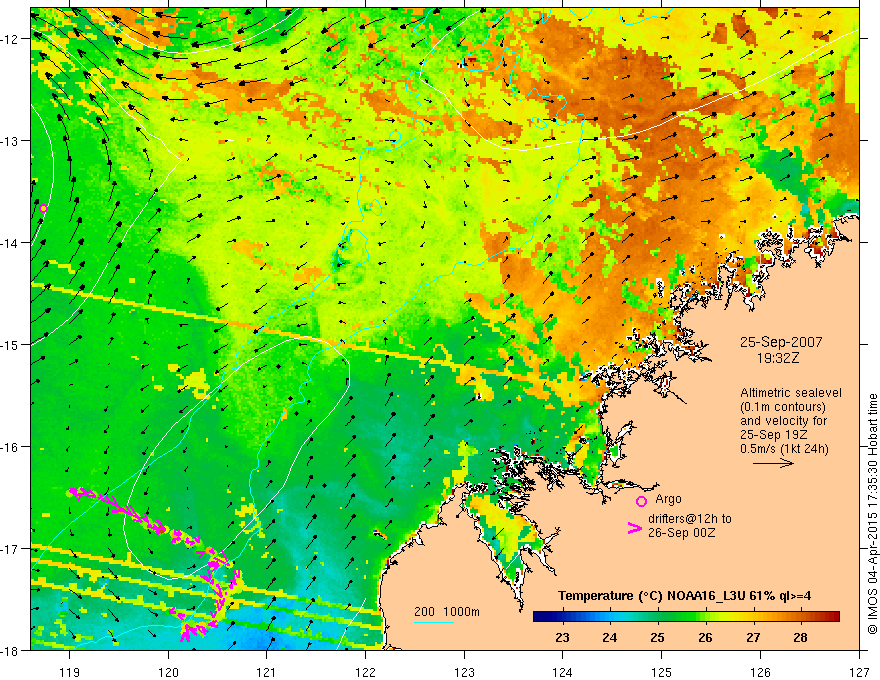Click the latitude axis label '-14'
The width and height of the screenshot is (880, 680).
coord(10,243)
